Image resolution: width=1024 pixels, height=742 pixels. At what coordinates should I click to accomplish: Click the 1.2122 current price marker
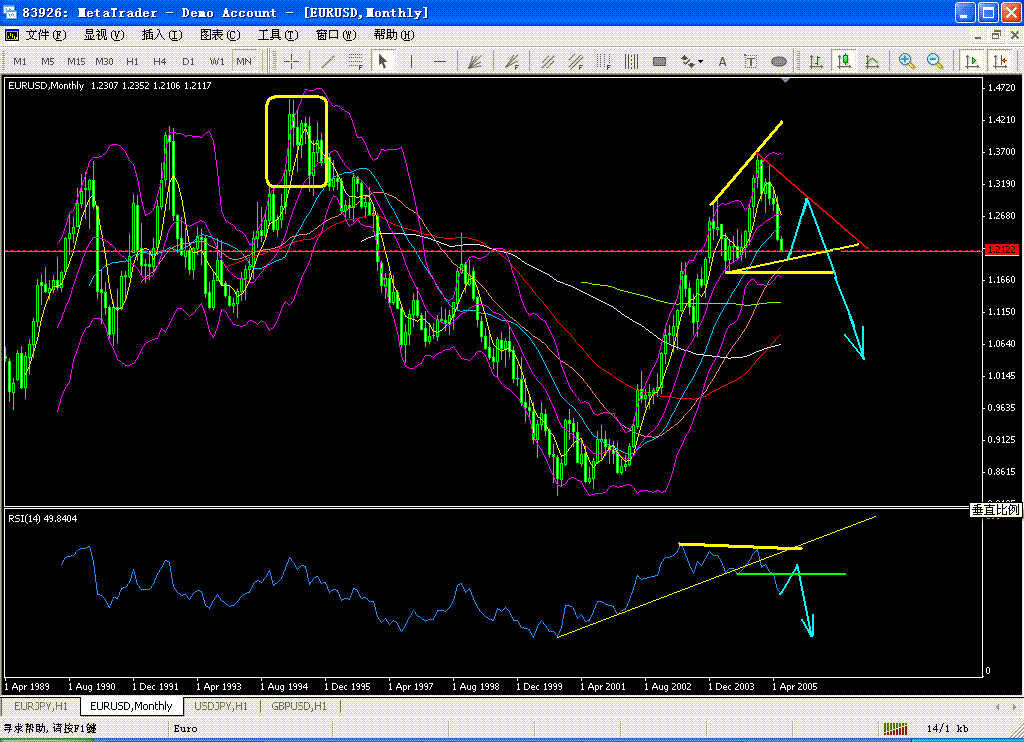point(1001,250)
